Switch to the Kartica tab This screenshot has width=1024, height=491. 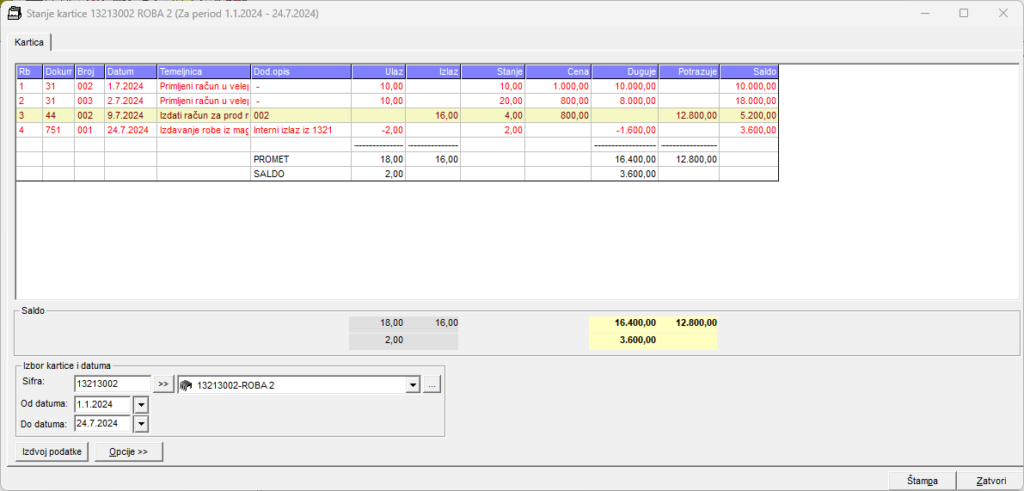point(29,42)
